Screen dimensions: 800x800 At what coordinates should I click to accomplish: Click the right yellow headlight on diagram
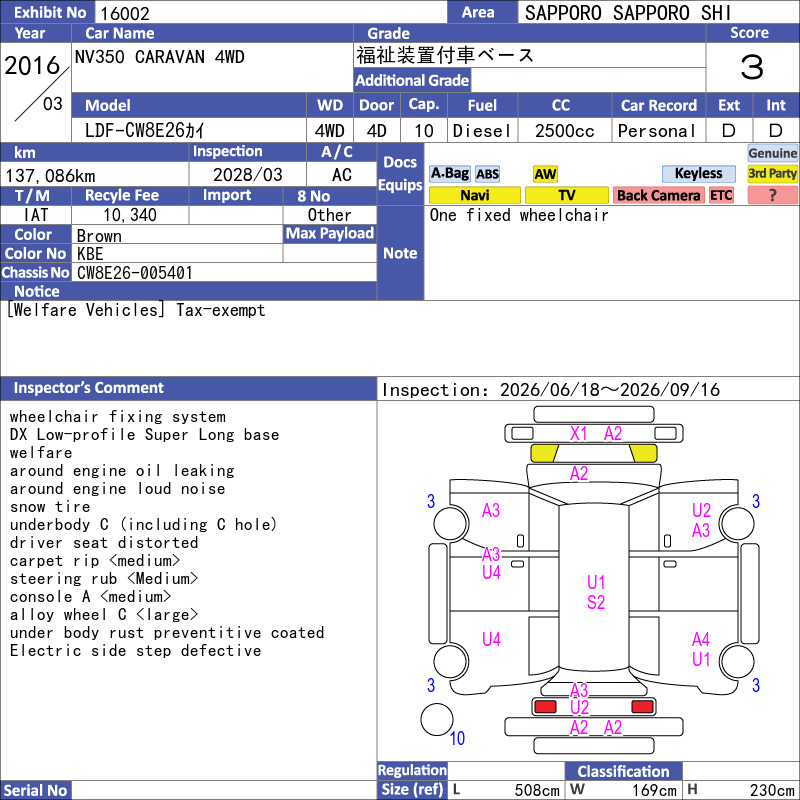pos(643,453)
